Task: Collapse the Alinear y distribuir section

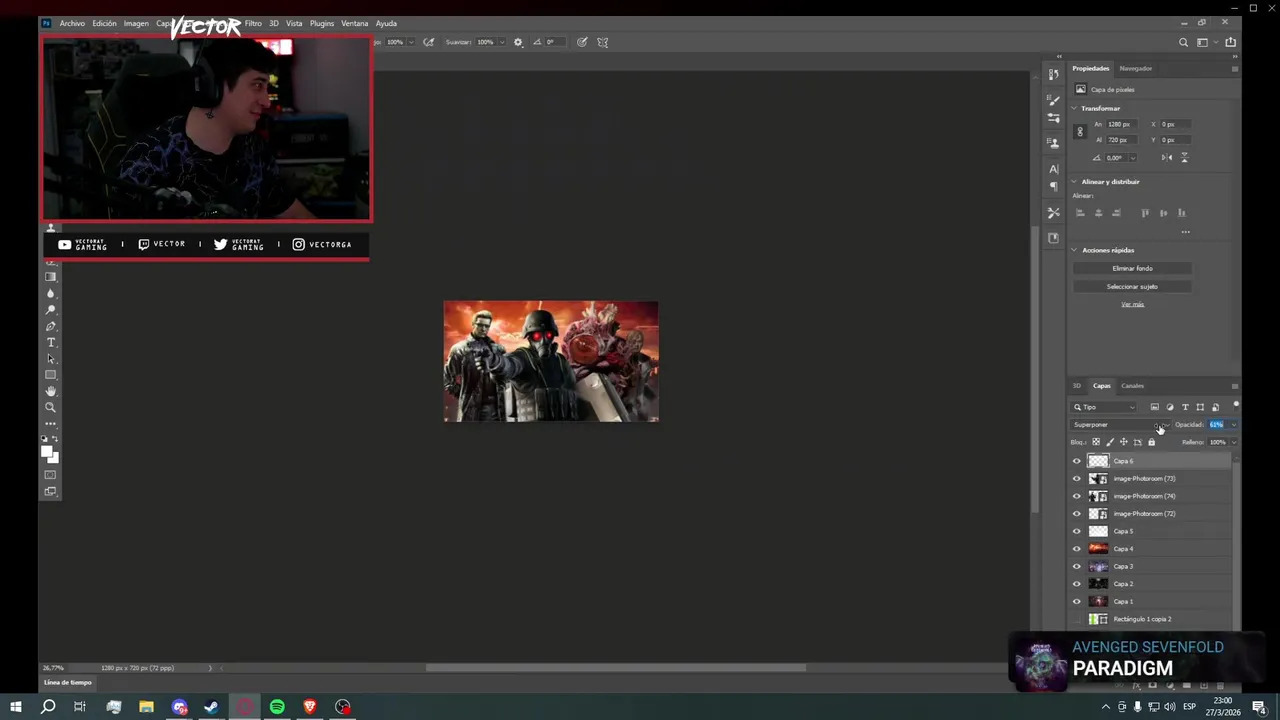Action: pos(1074,182)
